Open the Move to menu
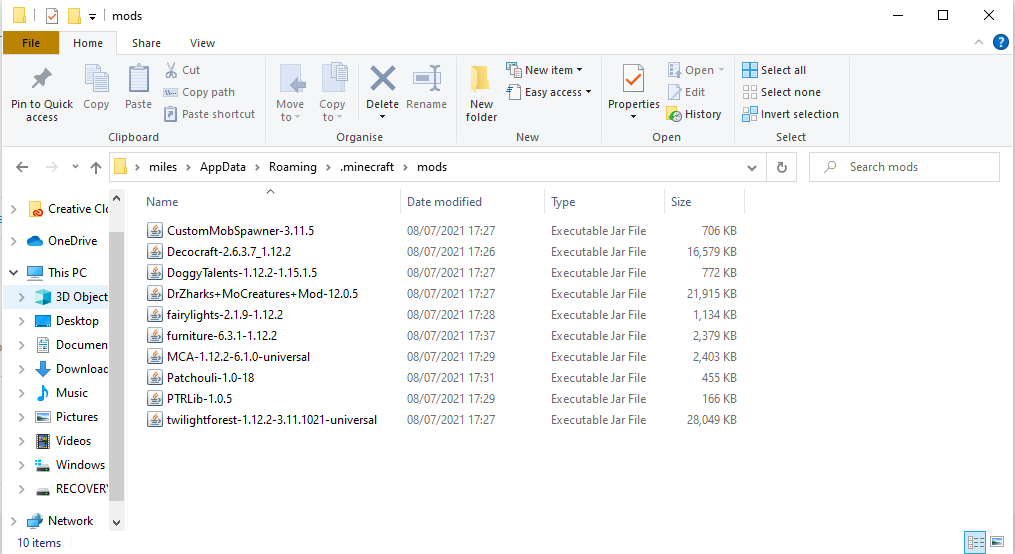Image resolution: width=1015 pixels, height=554 pixels. tap(290, 94)
